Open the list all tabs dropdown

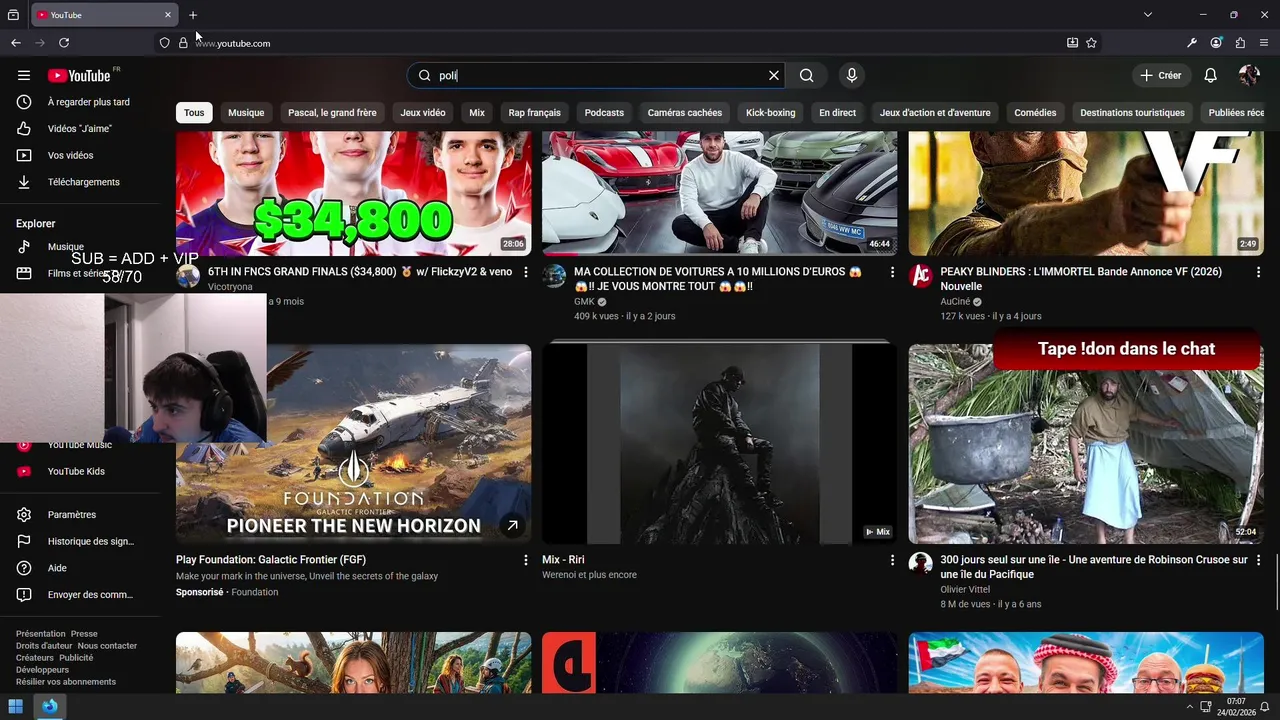(x=1148, y=15)
